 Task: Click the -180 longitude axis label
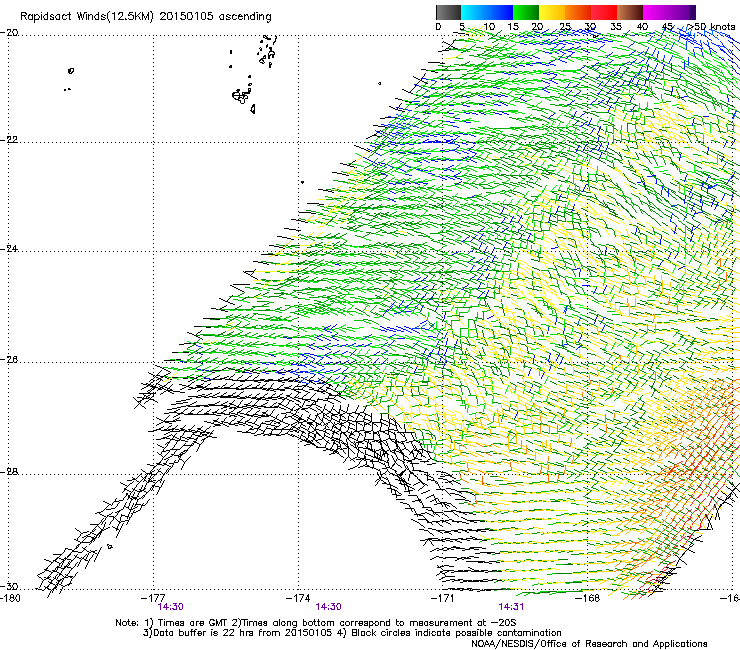click(10, 598)
